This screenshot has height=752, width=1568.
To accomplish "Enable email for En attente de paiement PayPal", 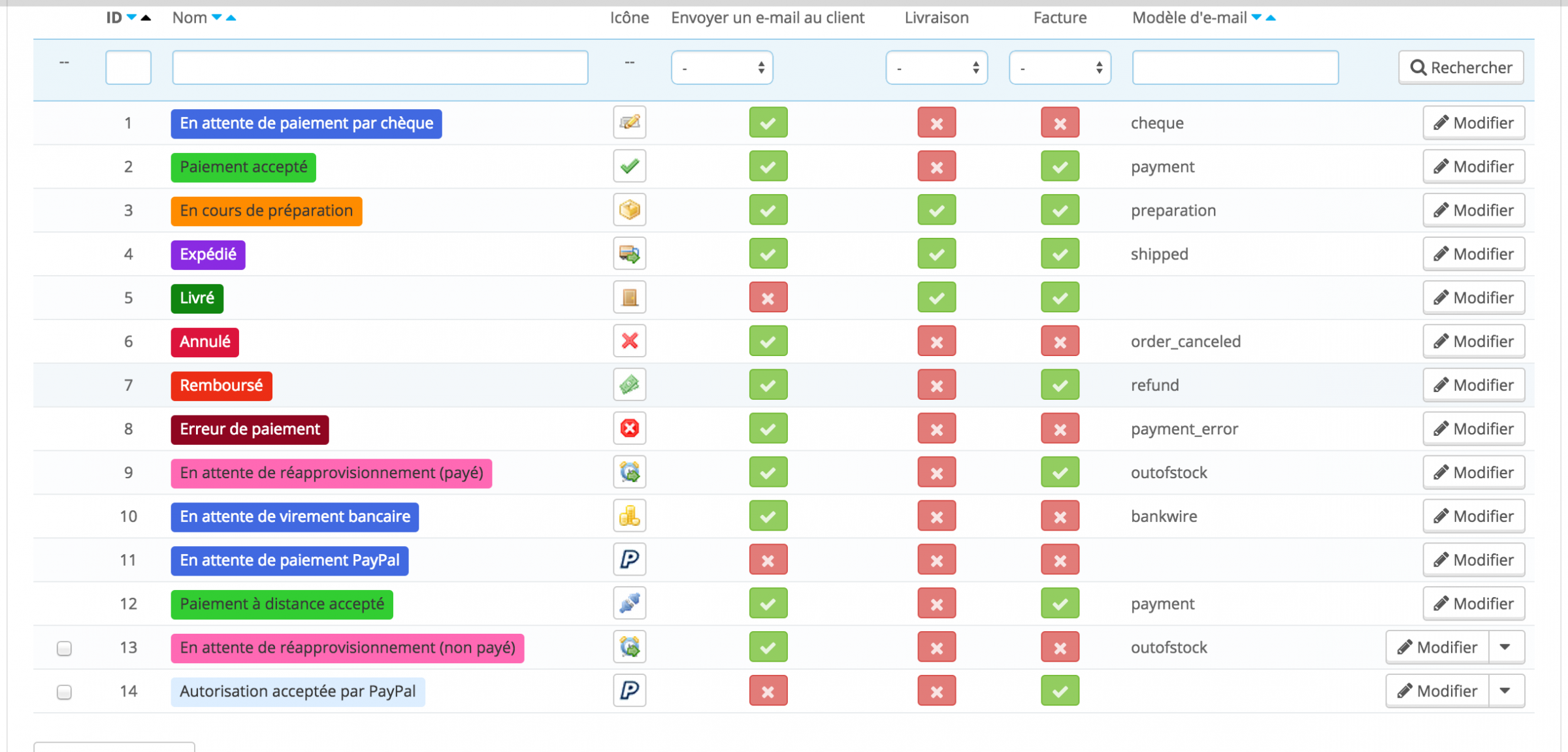I will point(768,560).
